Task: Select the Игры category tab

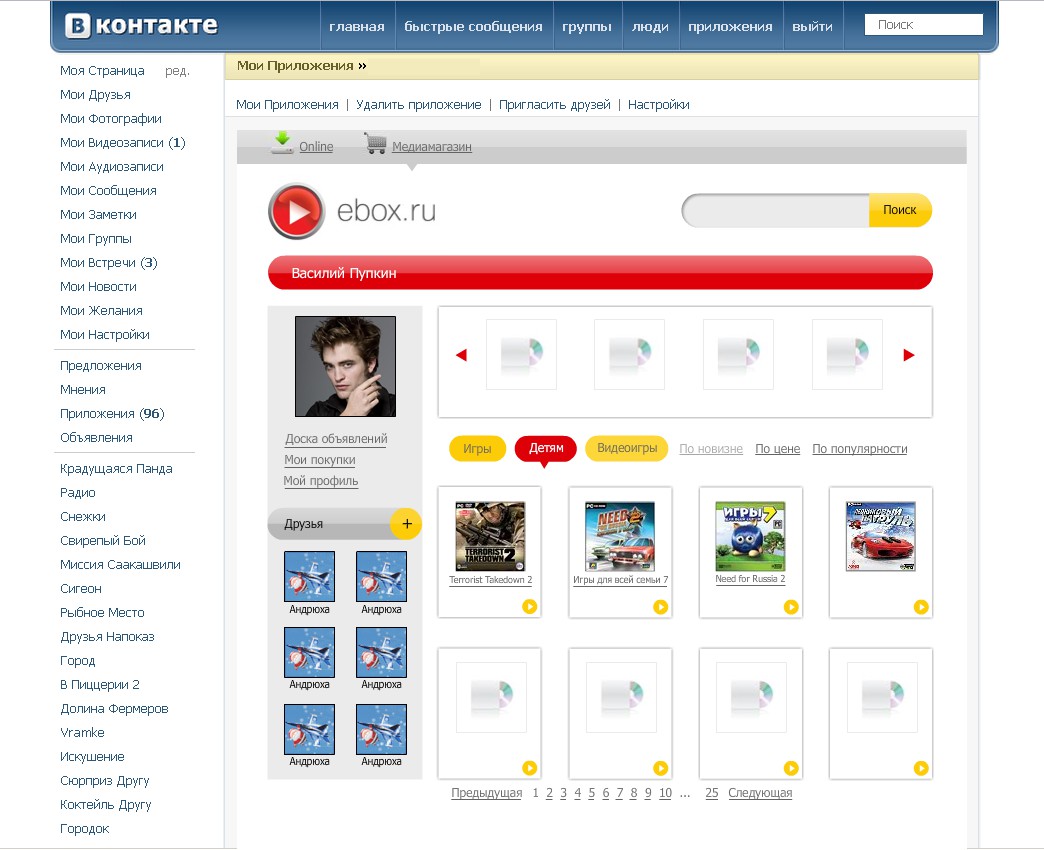Action: pos(477,449)
